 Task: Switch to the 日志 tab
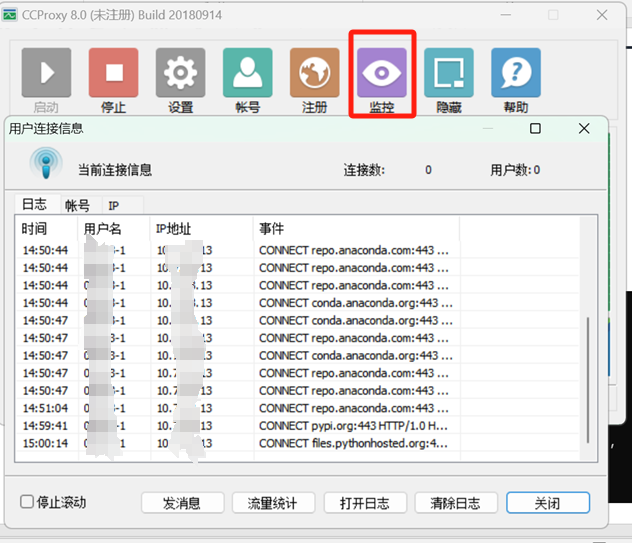(35, 204)
